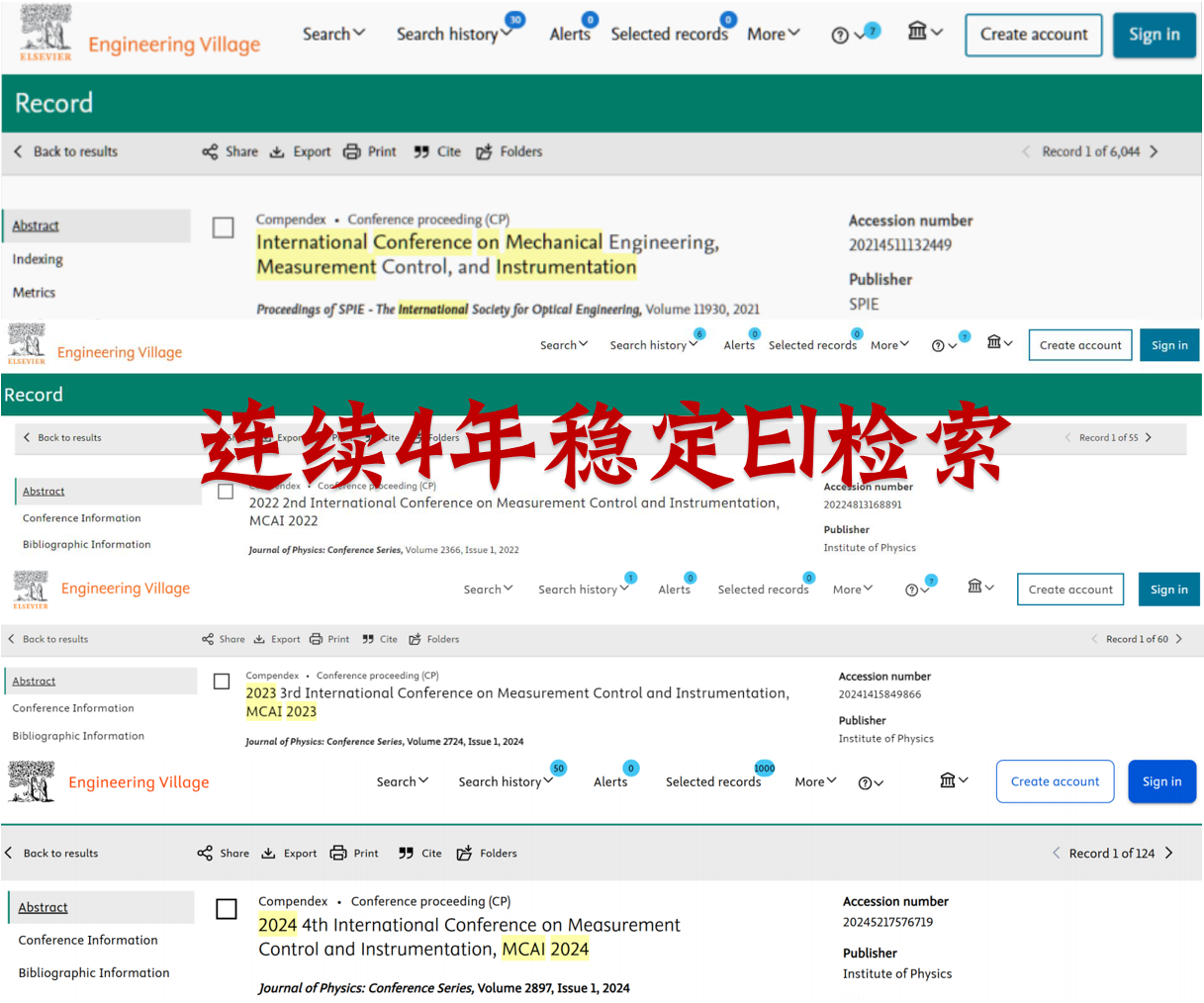The width and height of the screenshot is (1204, 1003).
Task: Open Folders icon in Record 1 of 60 toolbar
Action: [x=416, y=639]
